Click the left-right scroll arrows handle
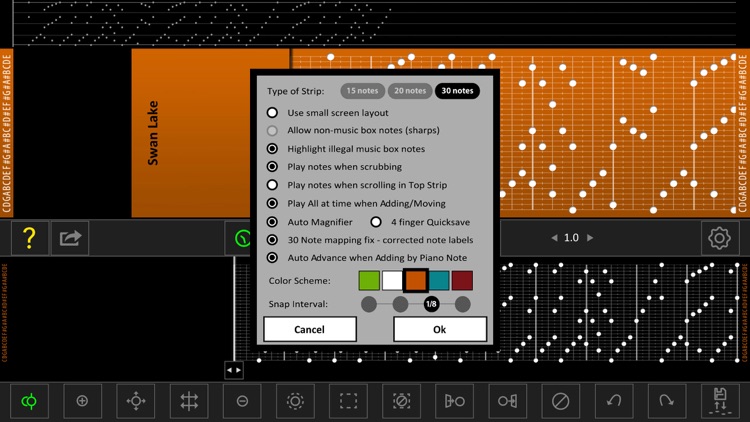 (x=233, y=370)
